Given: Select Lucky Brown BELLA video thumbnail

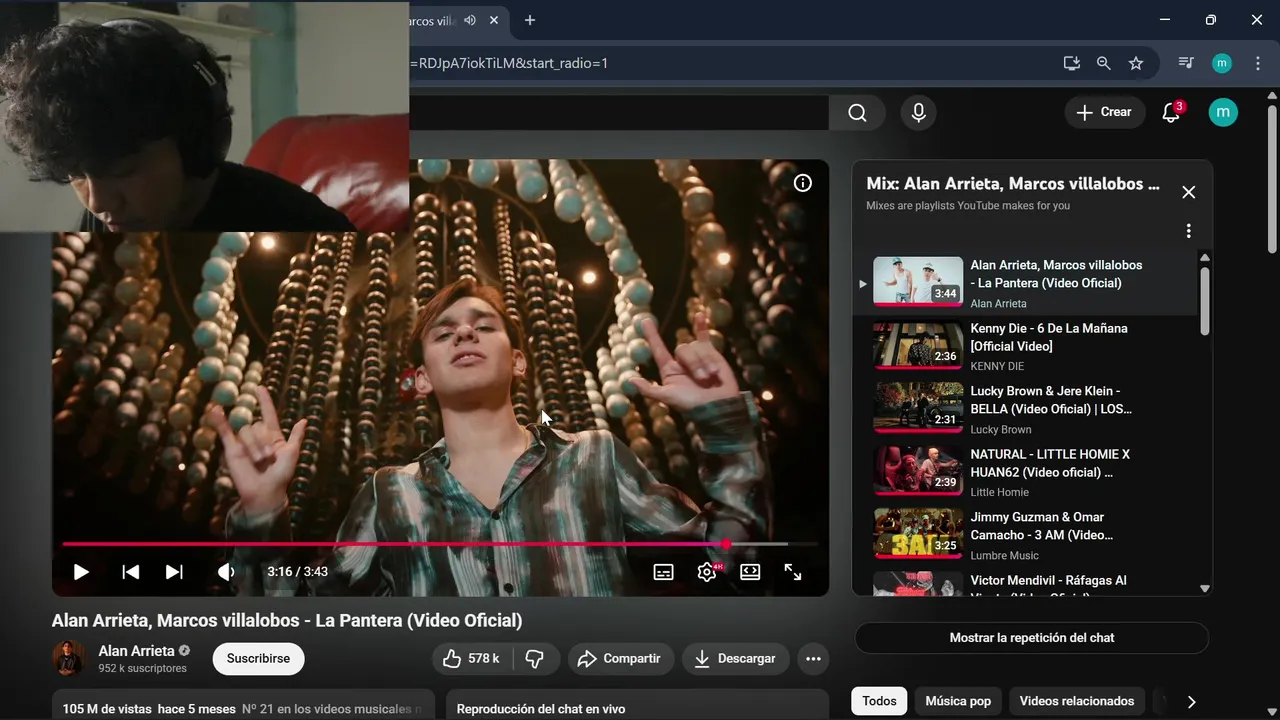Looking at the screenshot, I should pyautogui.click(x=918, y=407).
